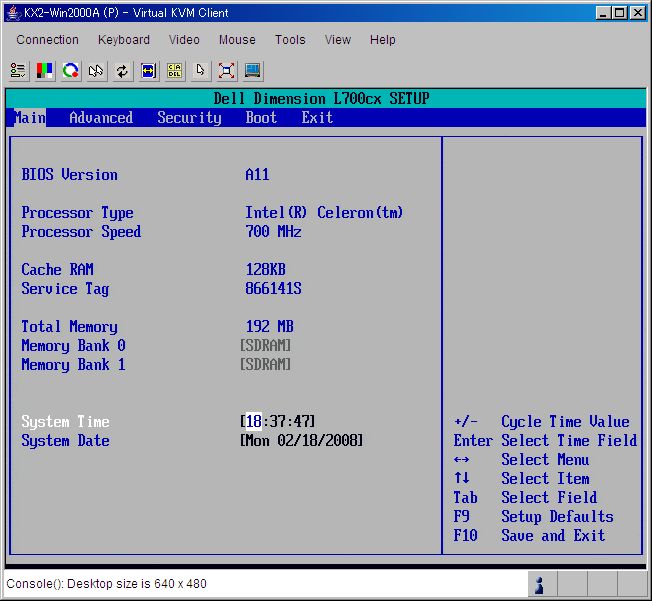652x601 pixels.
Task: Click the auto-sense video settings icon
Action: [148, 71]
